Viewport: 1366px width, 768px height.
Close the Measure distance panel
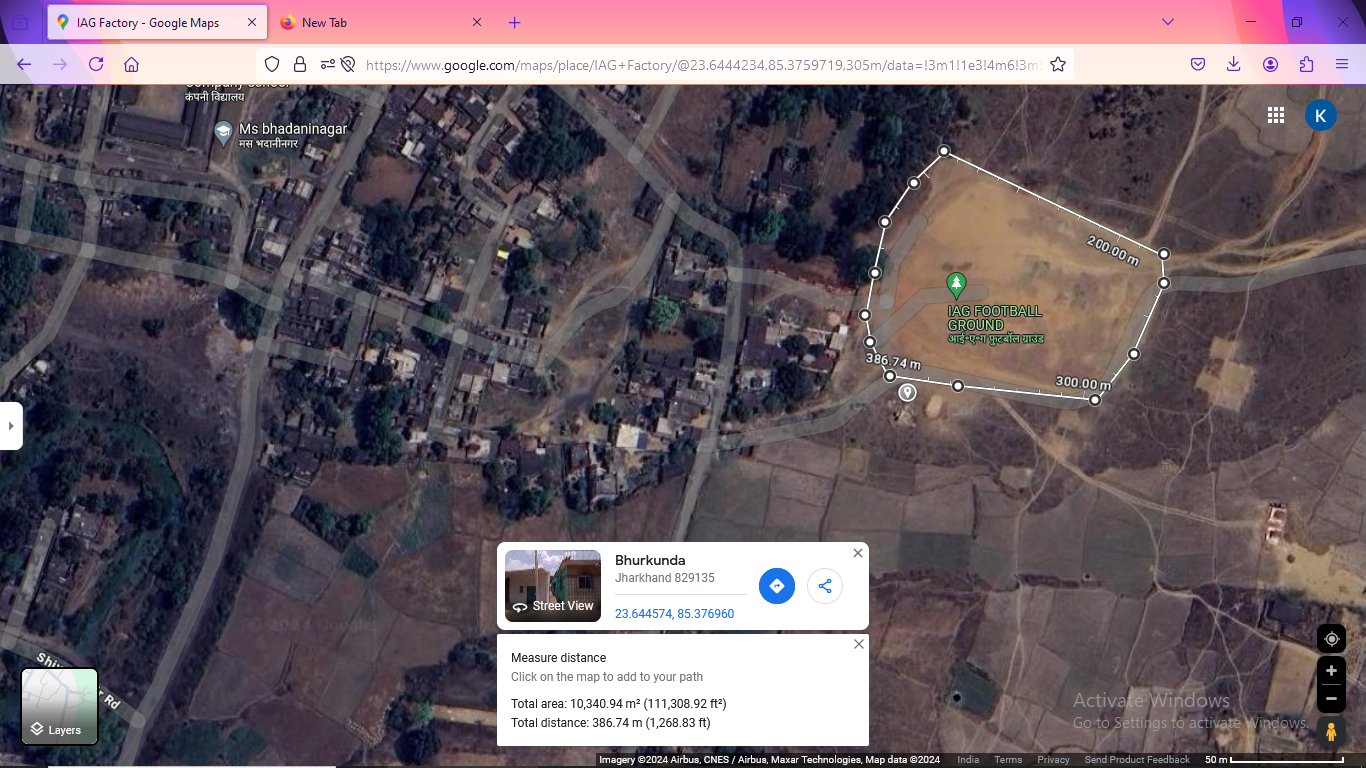tap(859, 645)
